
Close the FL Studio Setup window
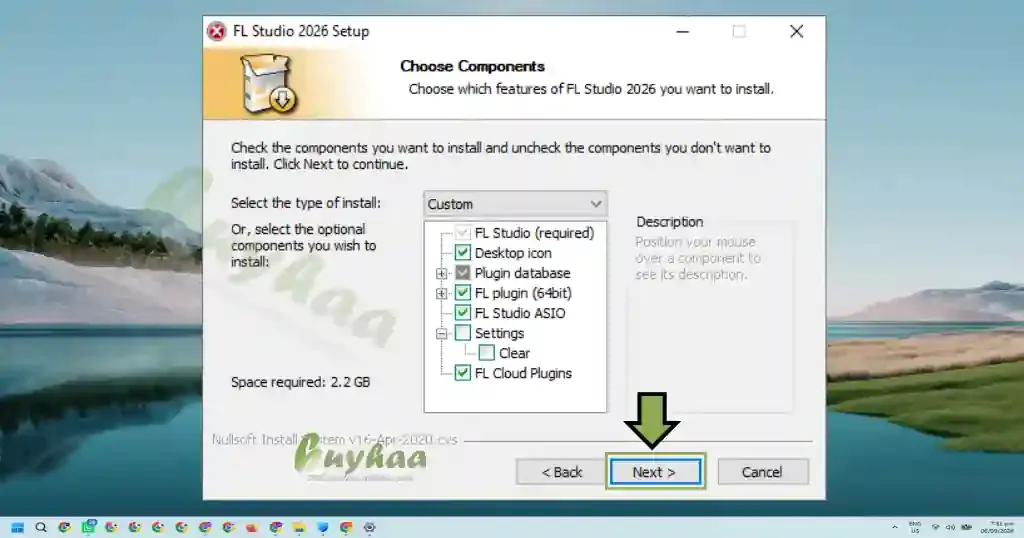pos(796,31)
